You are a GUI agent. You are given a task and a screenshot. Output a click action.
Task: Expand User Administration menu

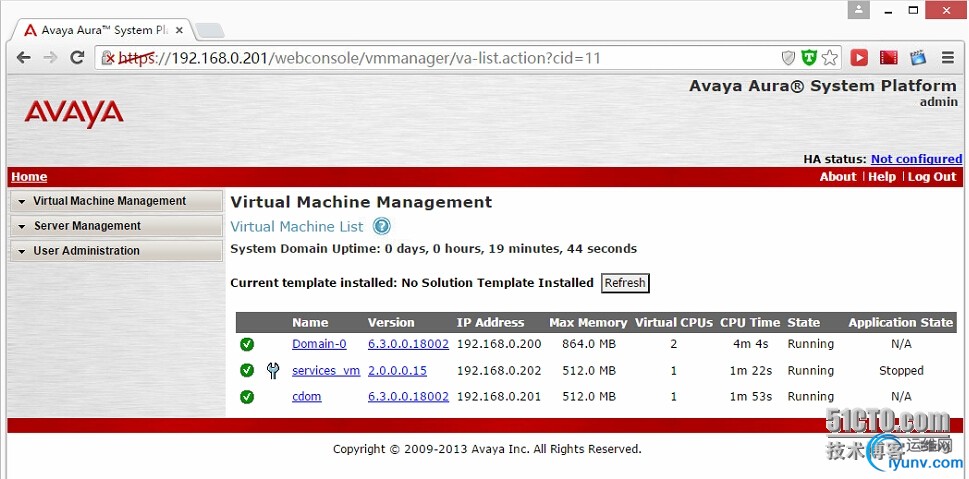click(116, 250)
